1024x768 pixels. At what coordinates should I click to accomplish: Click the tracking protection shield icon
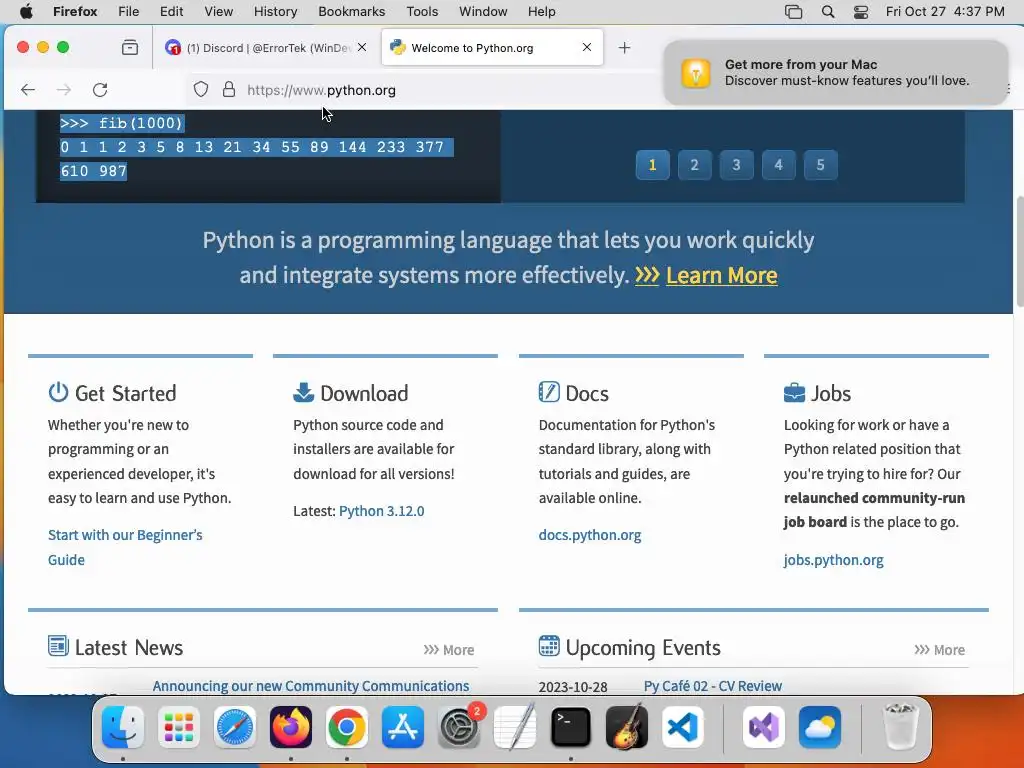click(x=201, y=89)
